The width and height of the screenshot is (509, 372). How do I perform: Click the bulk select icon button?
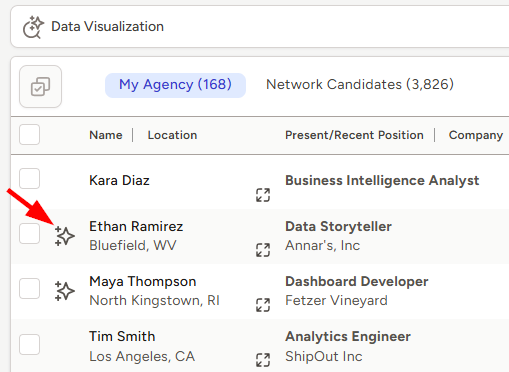coord(40,87)
